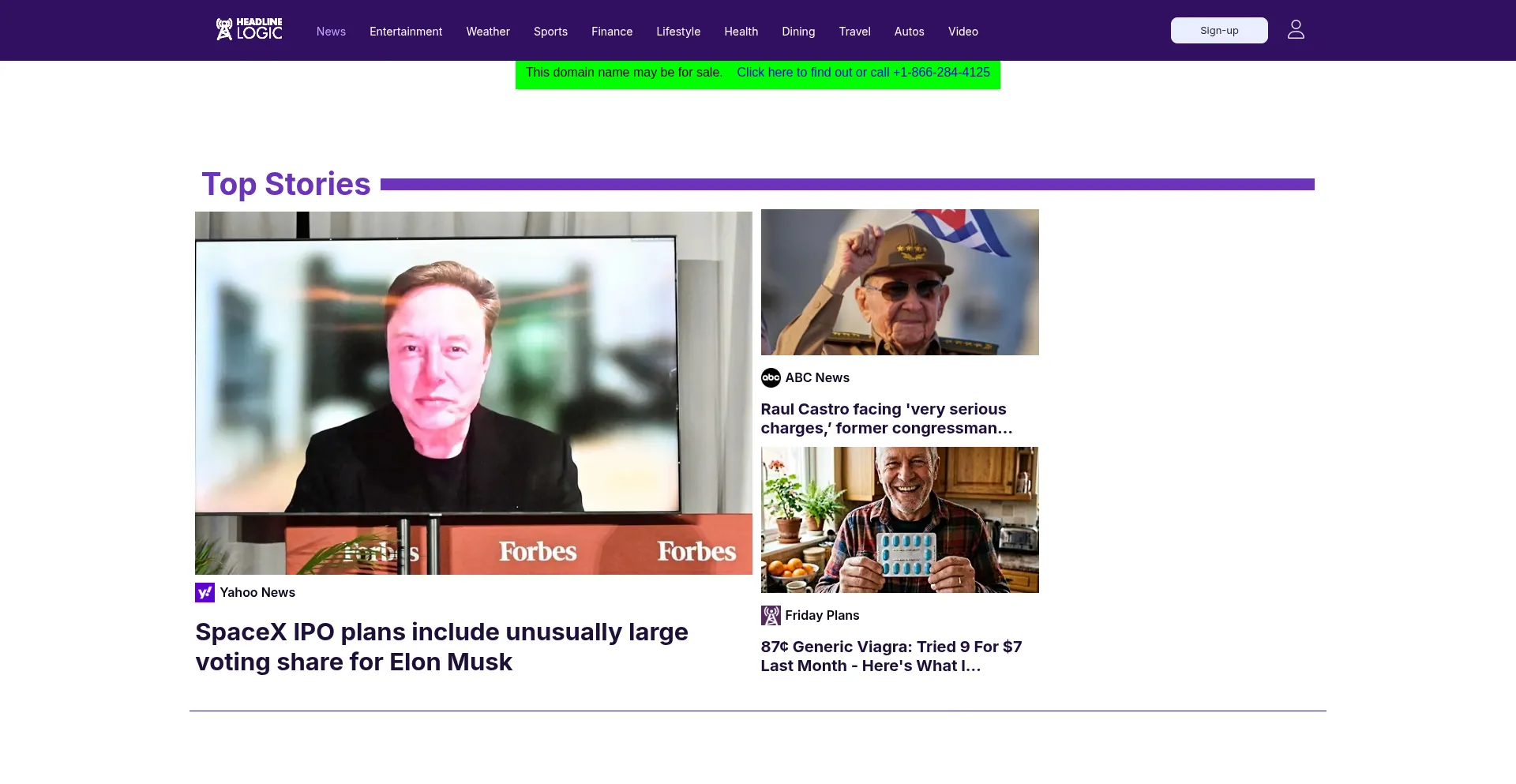Screen dimensions: 1516x784
Task: Go to the Entertainment section
Action: coord(406,32)
